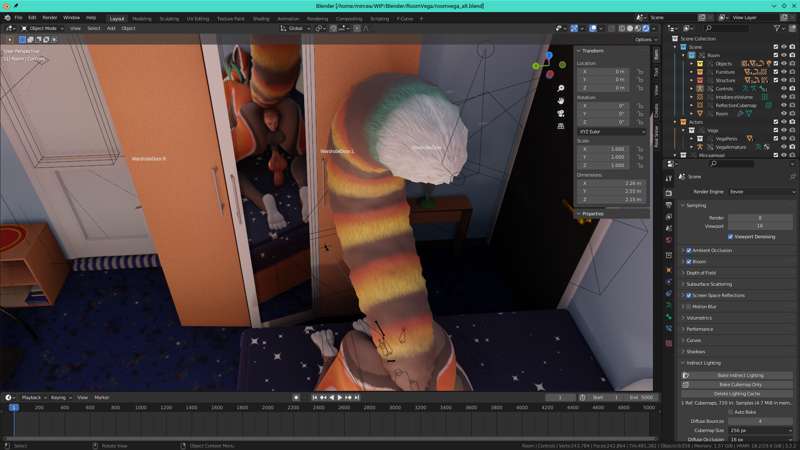Click the zoom magnifier icon in viewport

click(x=562, y=88)
